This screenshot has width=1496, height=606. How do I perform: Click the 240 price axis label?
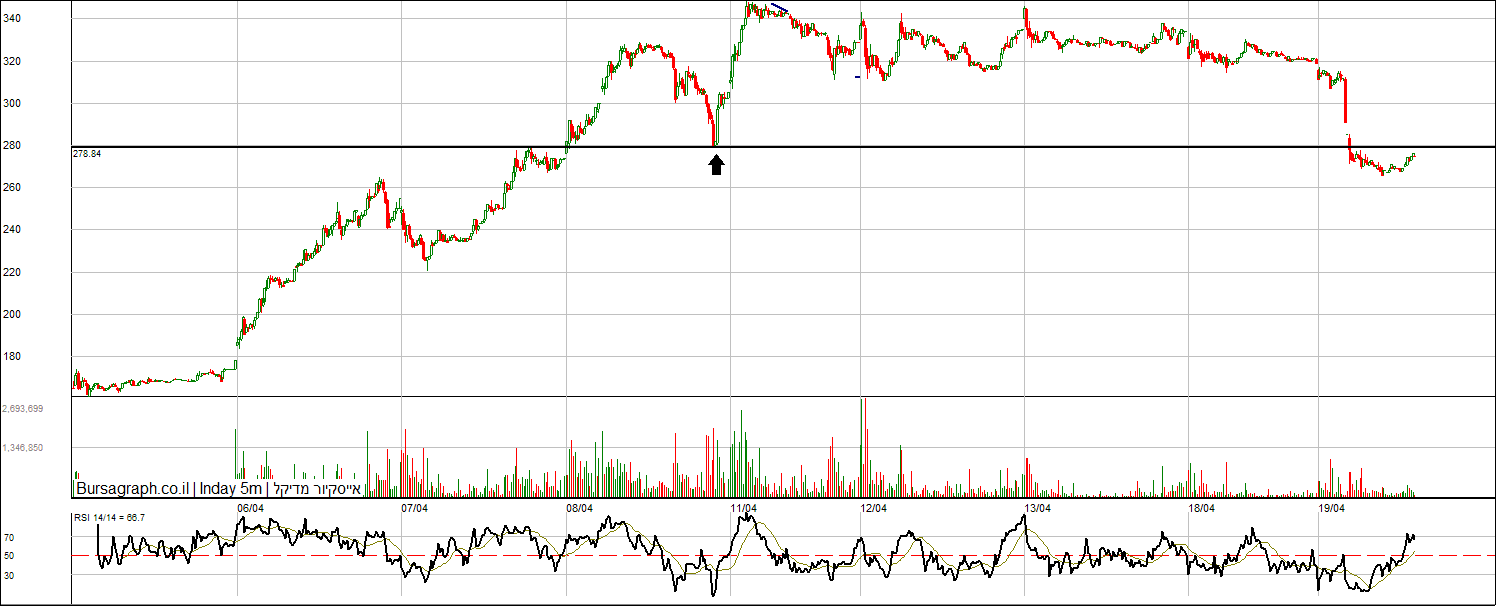point(11,229)
